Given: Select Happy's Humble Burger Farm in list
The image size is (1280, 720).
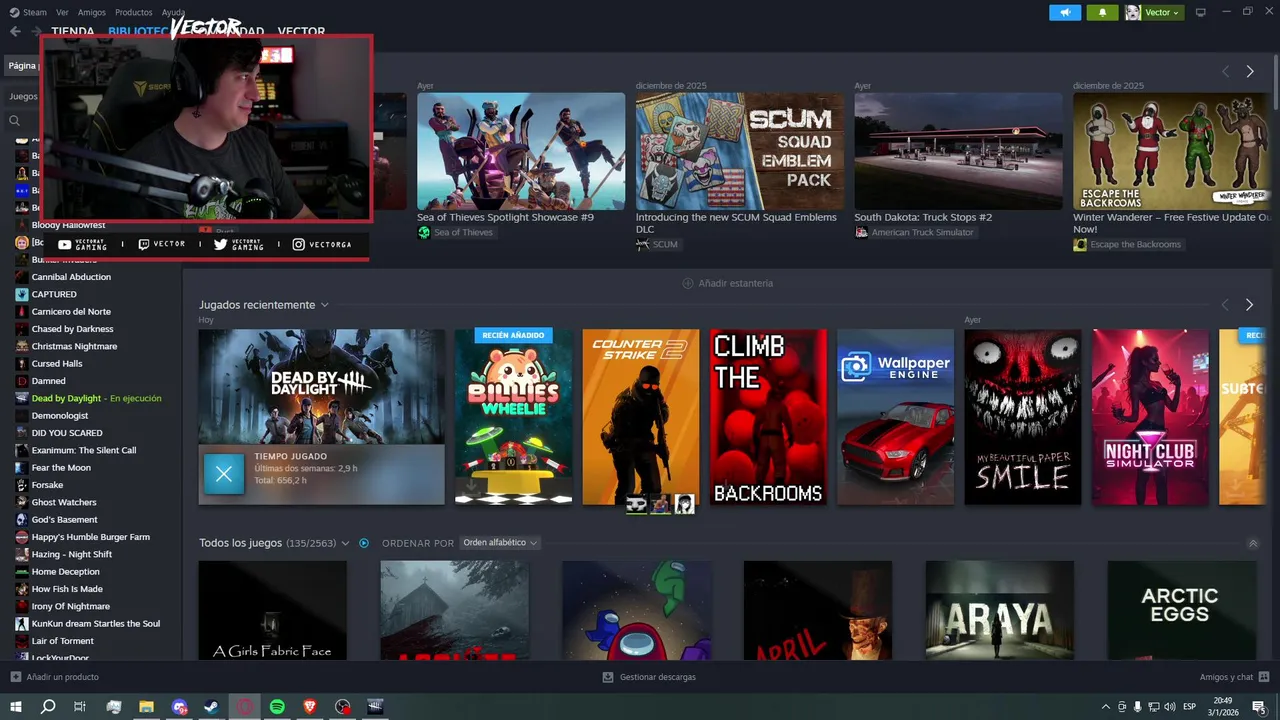Looking at the screenshot, I should point(90,537).
